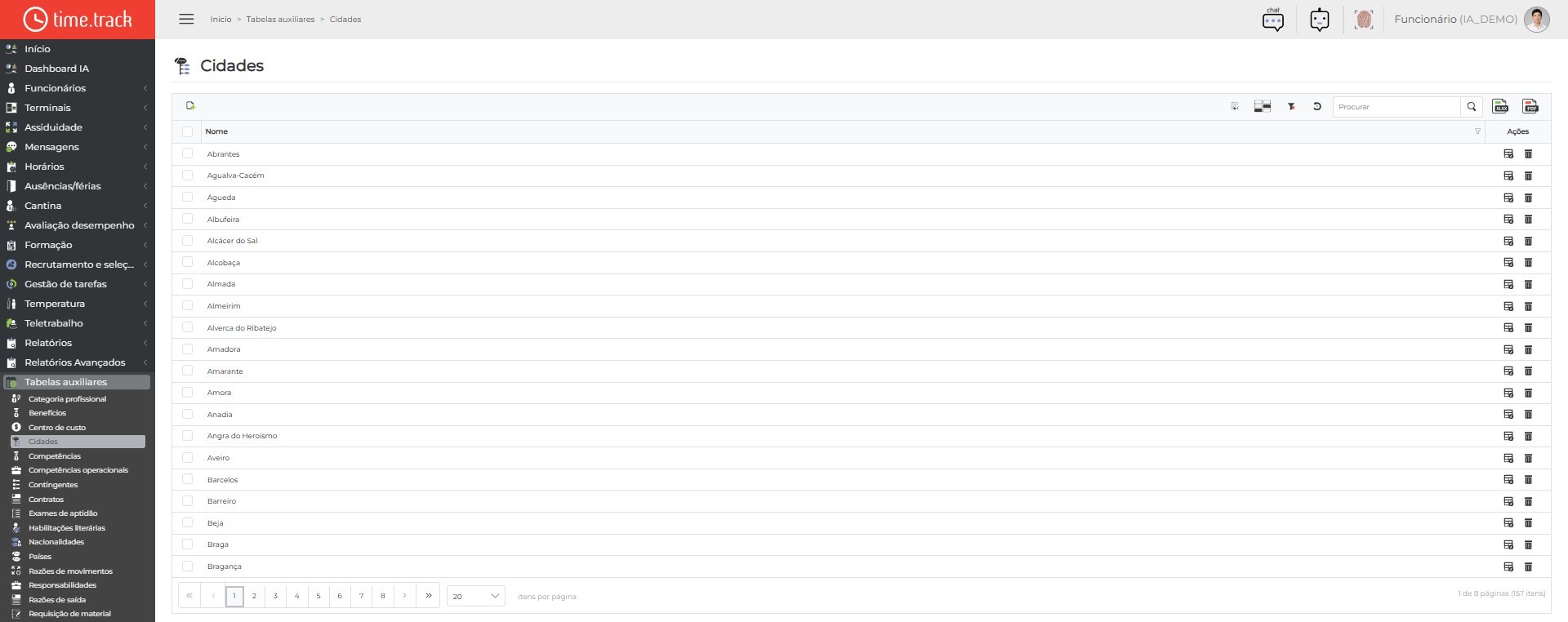Refresh the Cidades table
Screen dimensions: 1568x622
coord(1317,106)
